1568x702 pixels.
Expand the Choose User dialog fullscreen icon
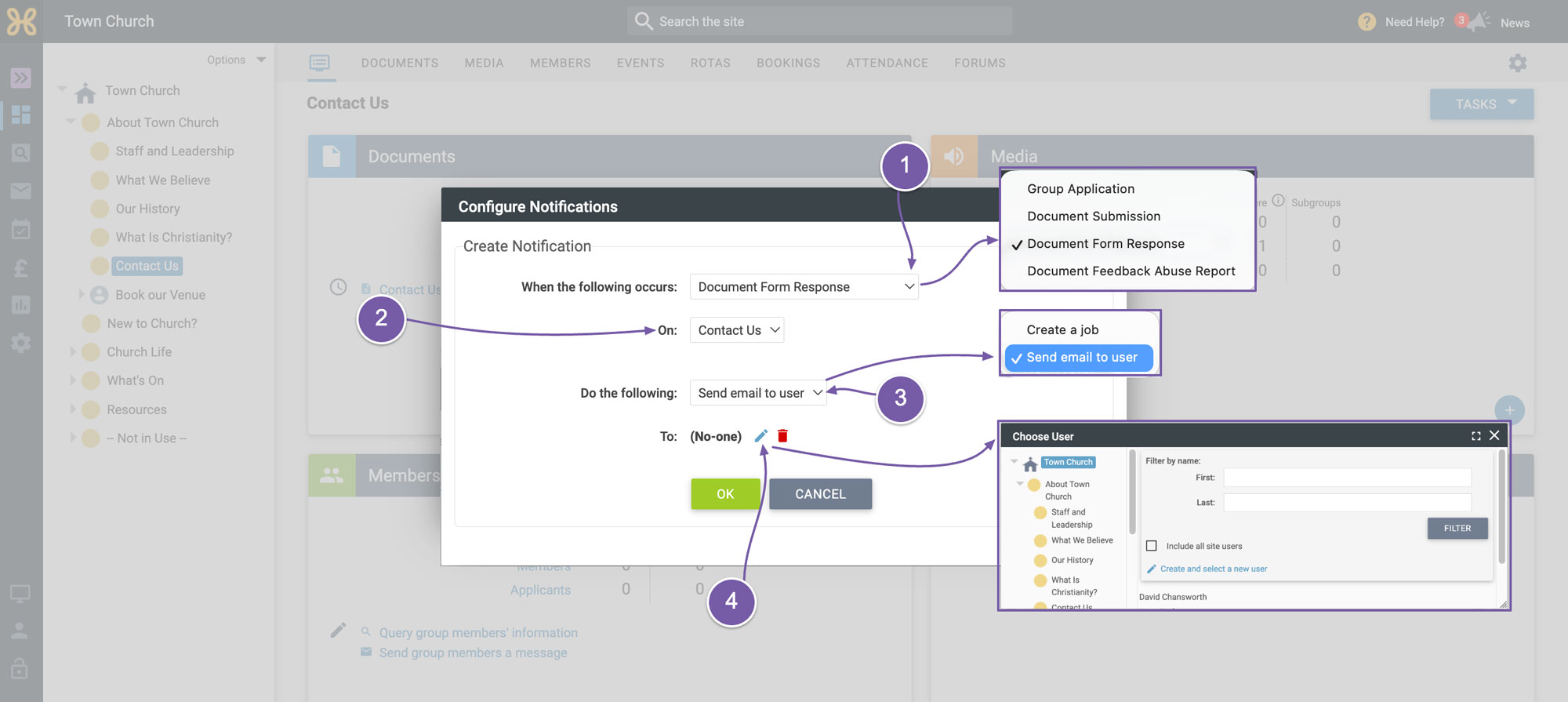point(1476,436)
